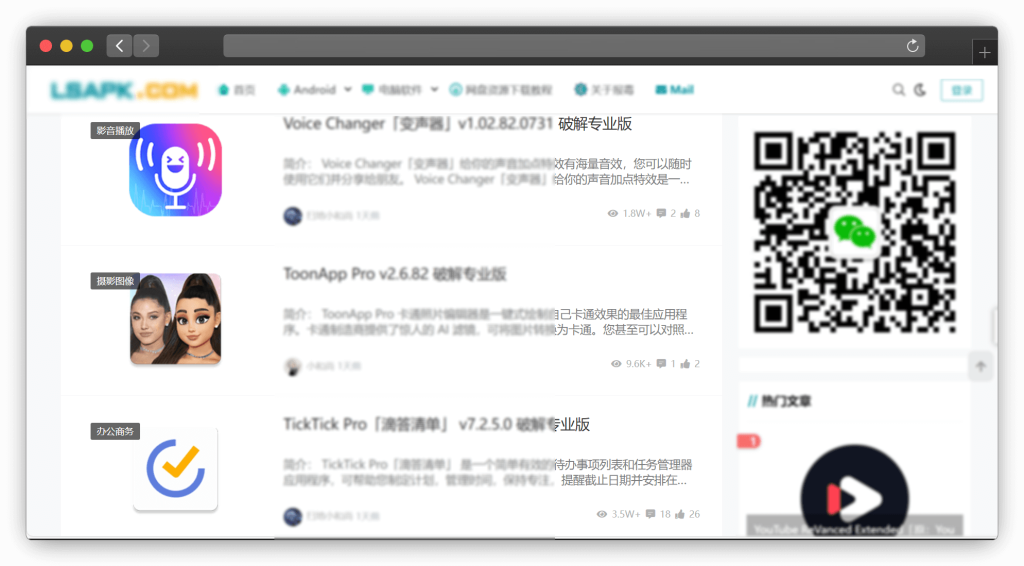This screenshot has width=1024, height=566.
Task: Like the TickTick Pro post with thumbs-up
Action: coord(680,514)
